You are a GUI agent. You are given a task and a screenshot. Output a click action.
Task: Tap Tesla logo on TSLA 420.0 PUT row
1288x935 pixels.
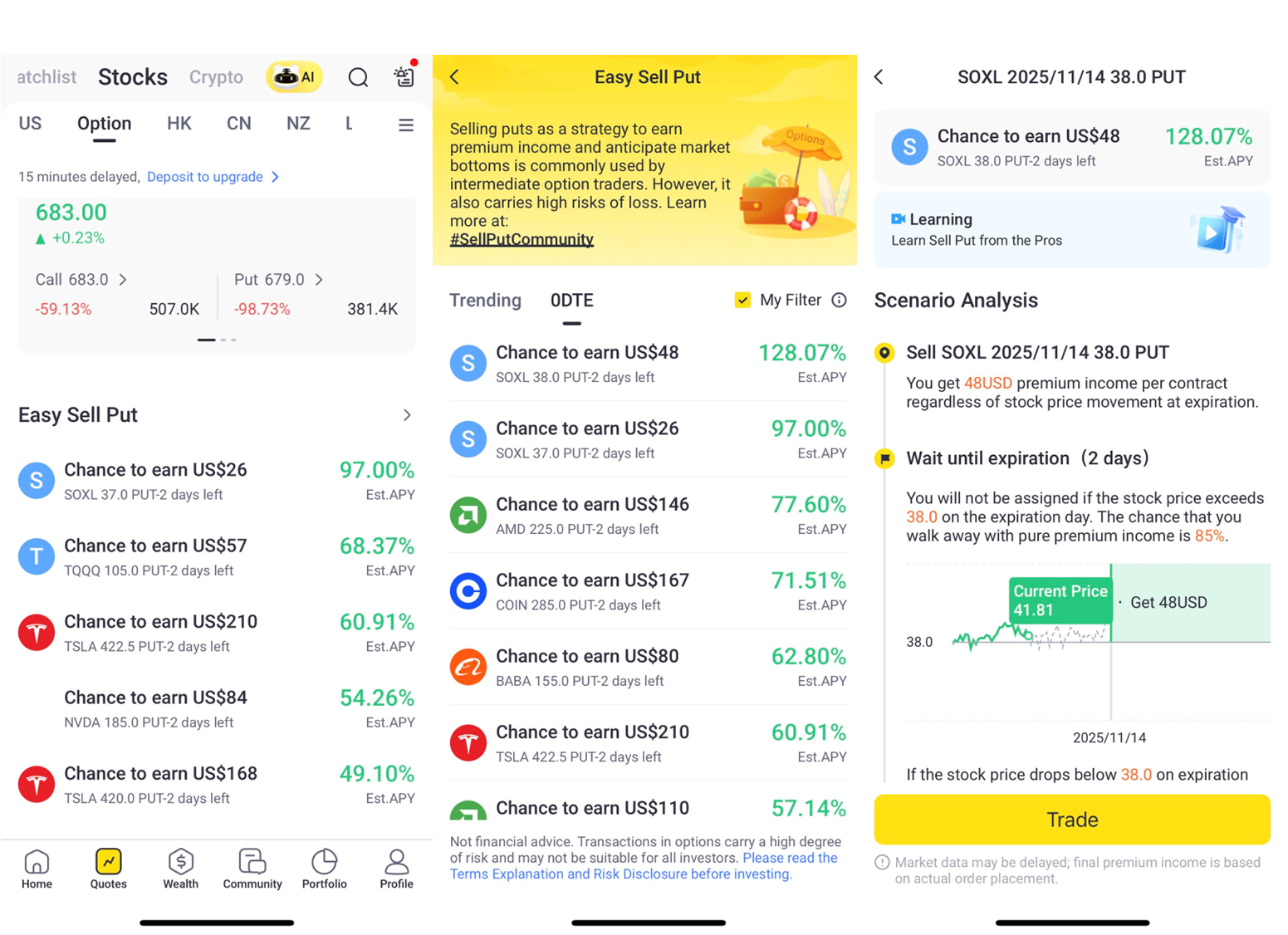coord(37,784)
